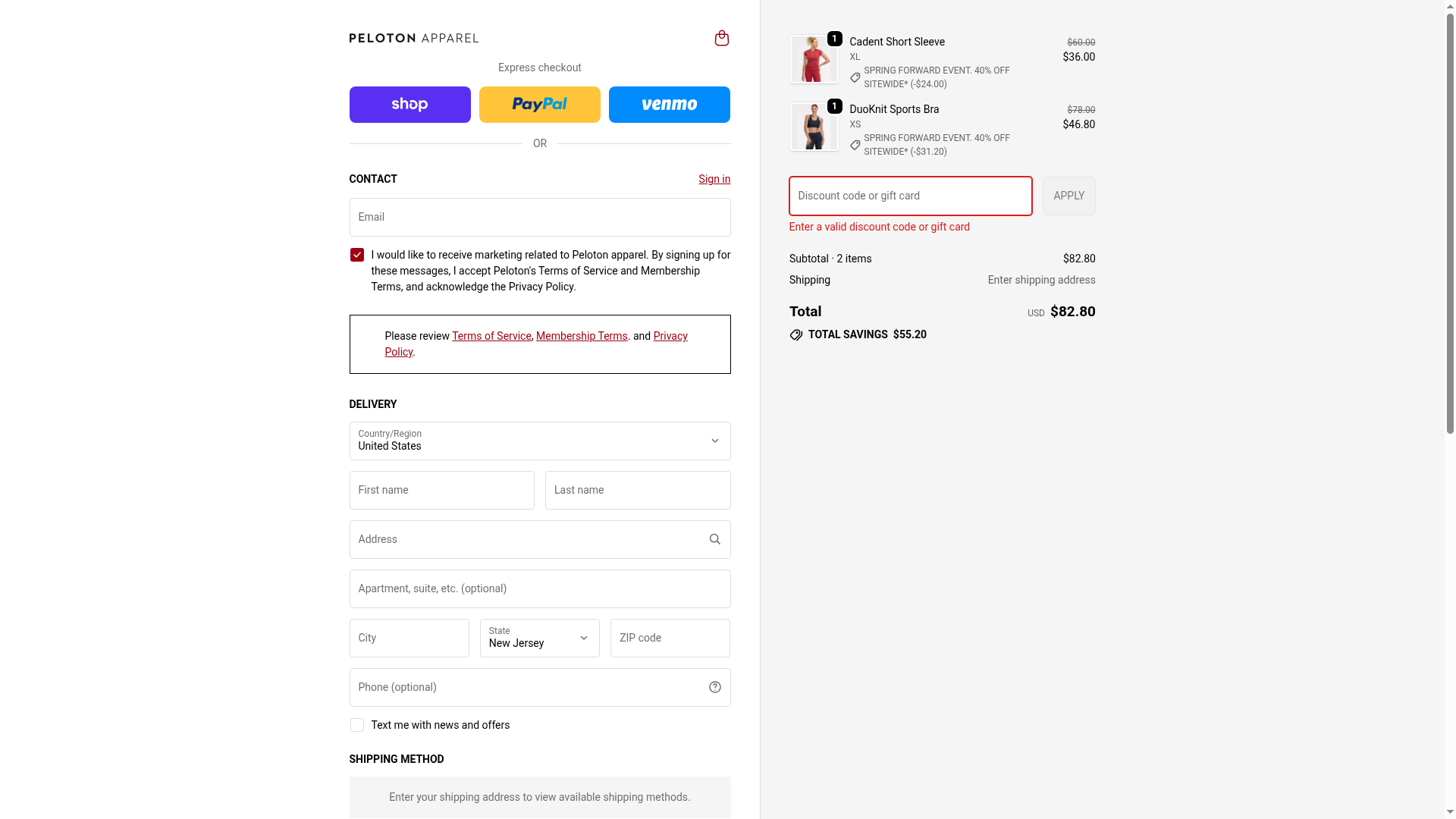Open the shopping bag cart icon
Viewport: 1456px width, 819px height.
721,38
